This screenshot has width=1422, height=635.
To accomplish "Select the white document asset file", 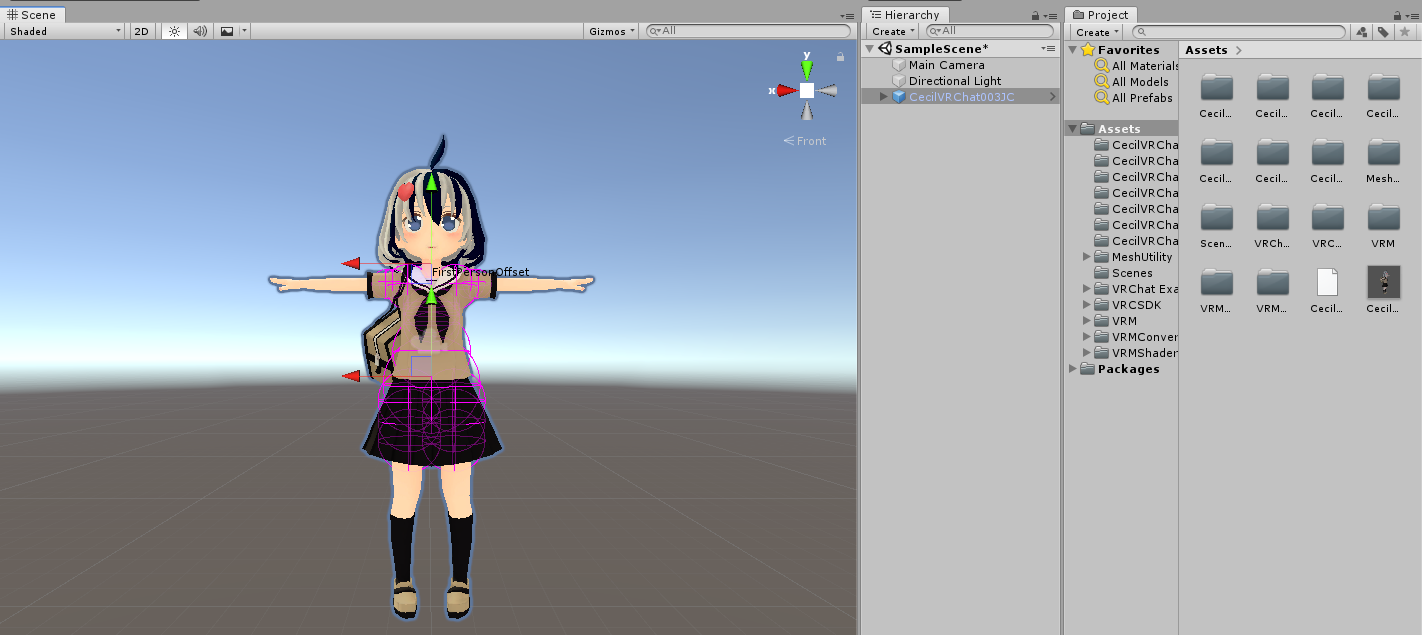I will [x=1327, y=283].
